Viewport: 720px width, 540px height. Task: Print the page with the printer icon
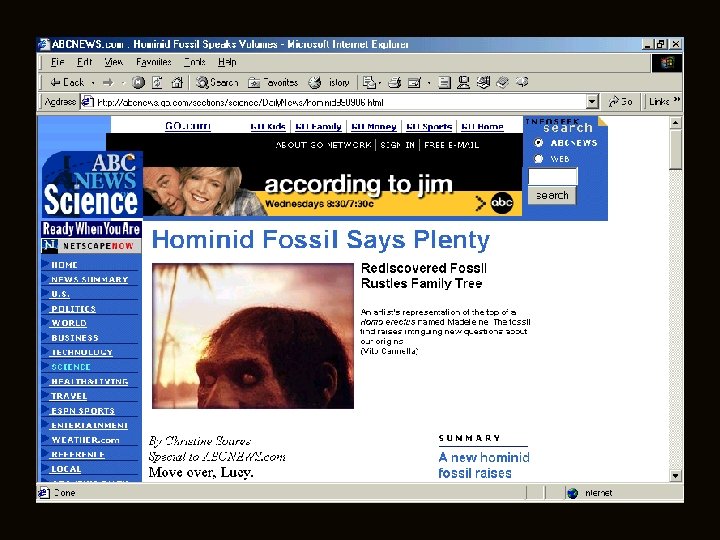pos(394,83)
